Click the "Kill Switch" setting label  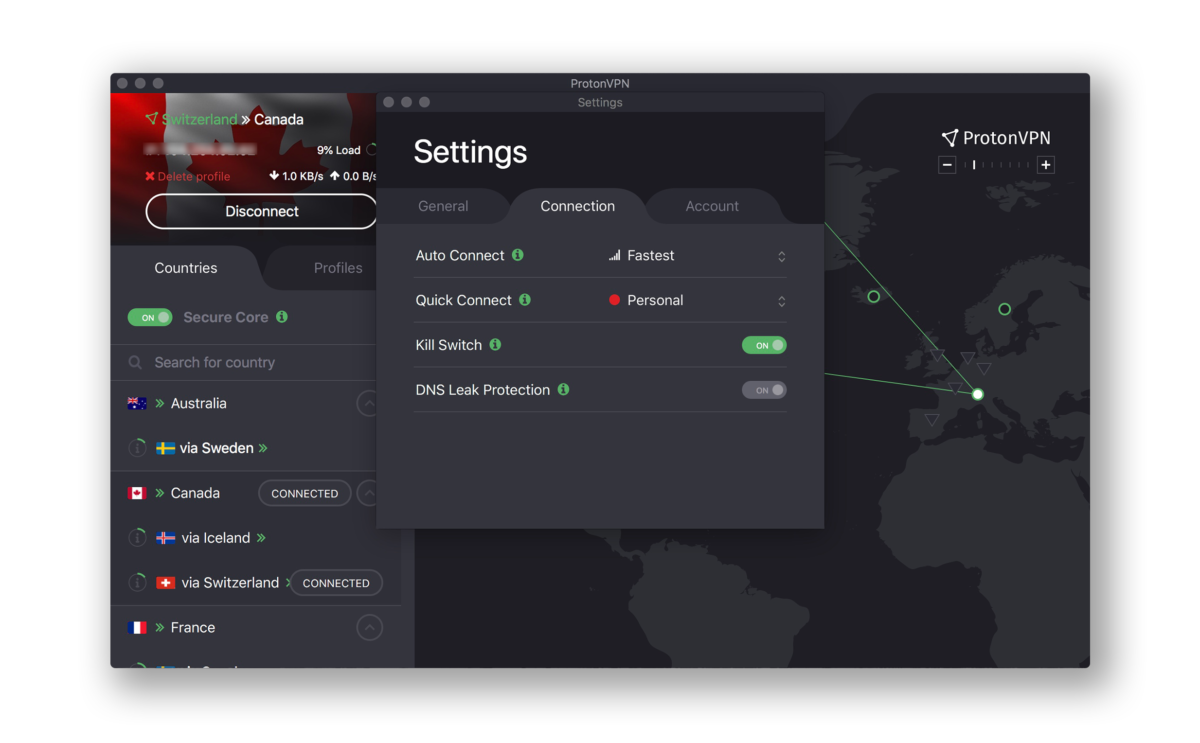[449, 345]
